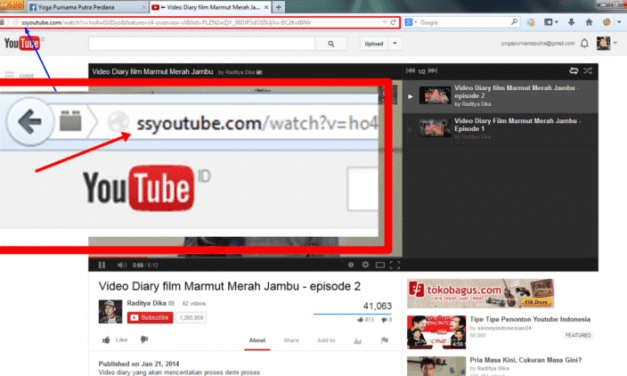Open the notifications bell
This screenshot has height=376, width=627.
pos(584,43)
